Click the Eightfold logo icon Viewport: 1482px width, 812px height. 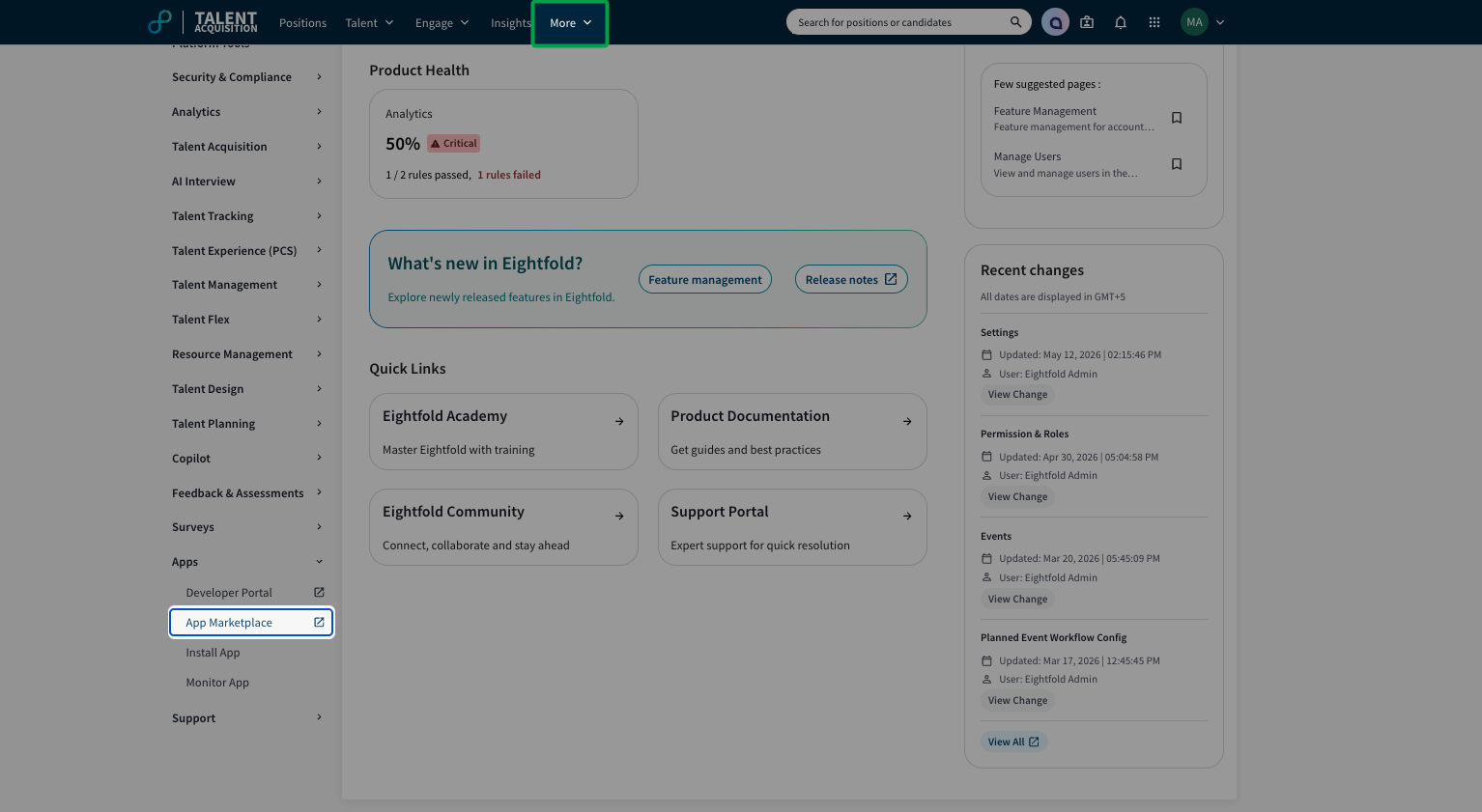pos(159,21)
